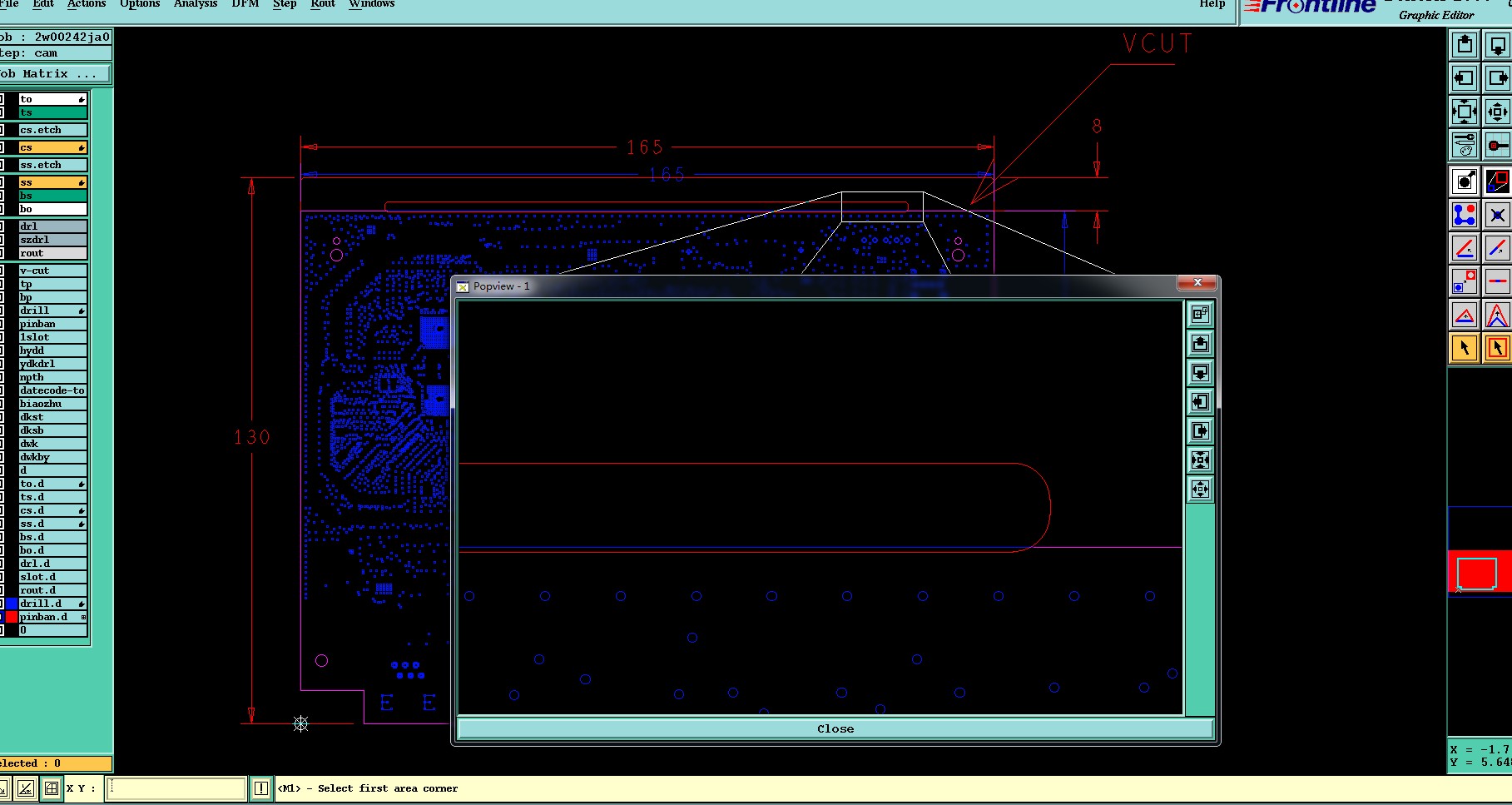
Task: Click the pan left icon in main toolbar
Action: tap(1465, 78)
